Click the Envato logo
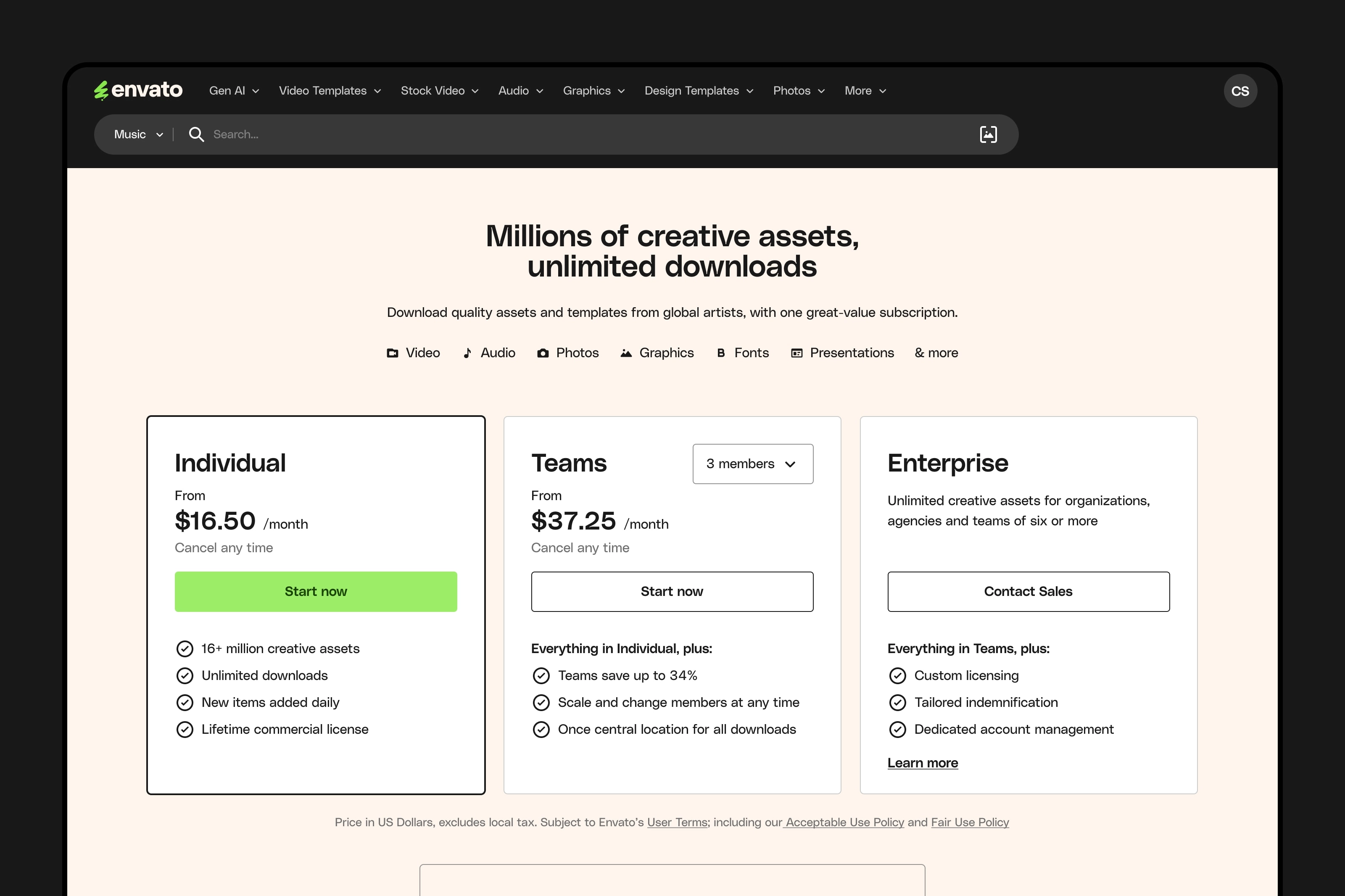The image size is (1345, 896). [x=138, y=90]
